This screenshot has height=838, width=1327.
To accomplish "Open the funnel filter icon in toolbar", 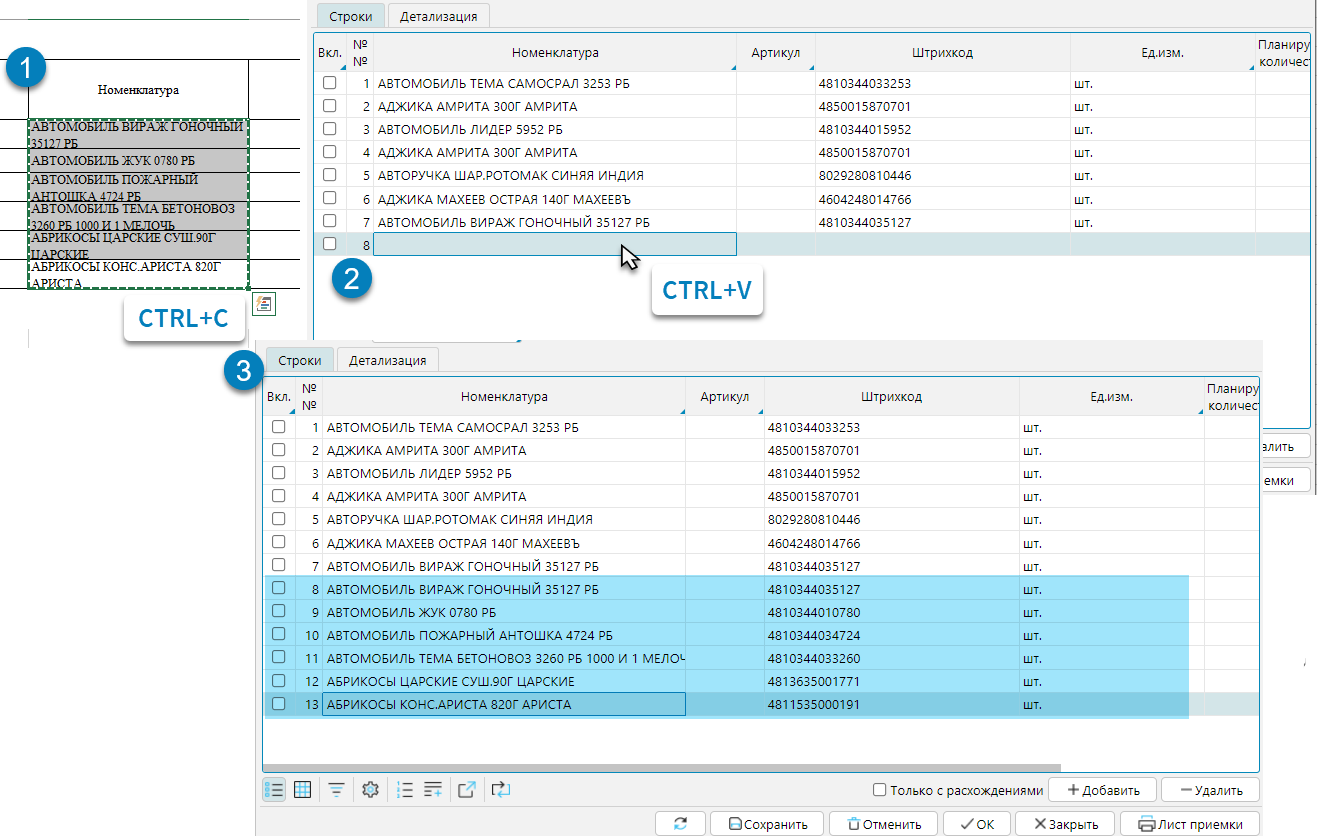I will [337, 790].
